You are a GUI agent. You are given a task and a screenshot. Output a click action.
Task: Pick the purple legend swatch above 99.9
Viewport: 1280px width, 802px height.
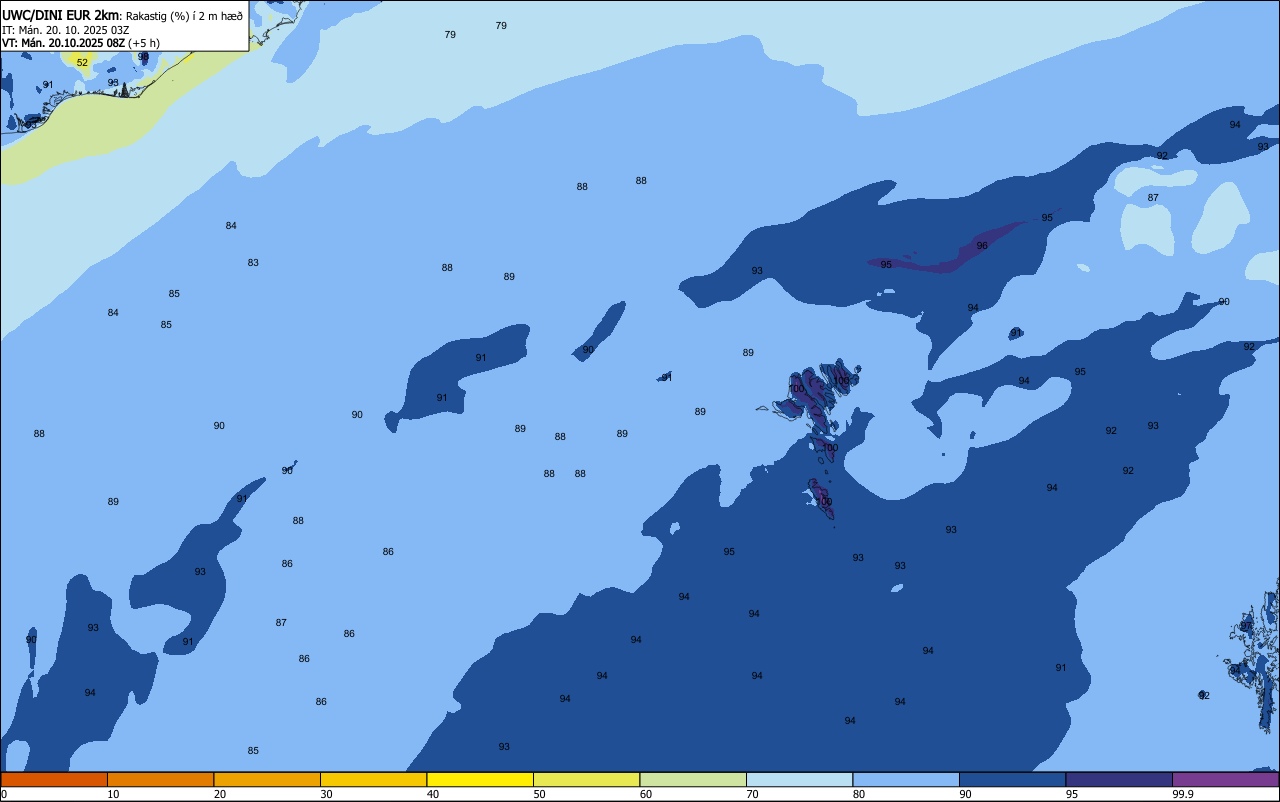1225,779
